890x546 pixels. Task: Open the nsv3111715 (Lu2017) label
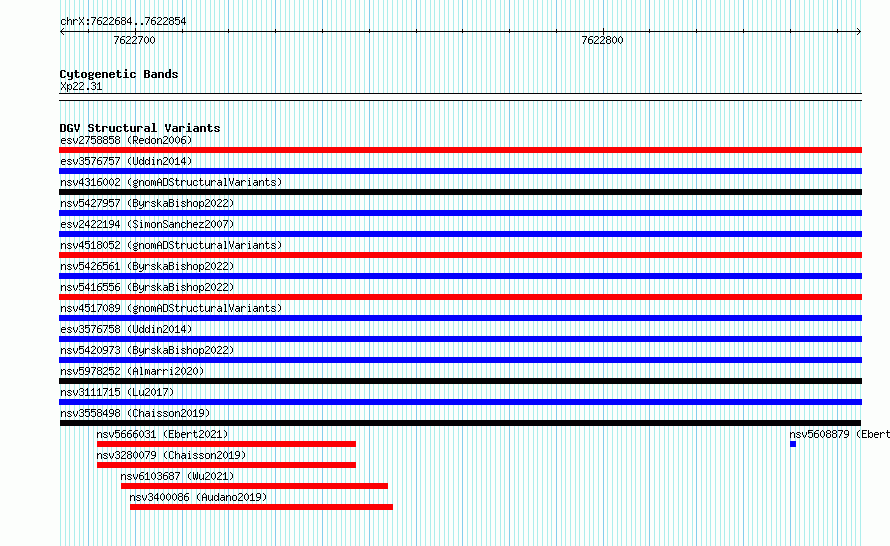117,392
